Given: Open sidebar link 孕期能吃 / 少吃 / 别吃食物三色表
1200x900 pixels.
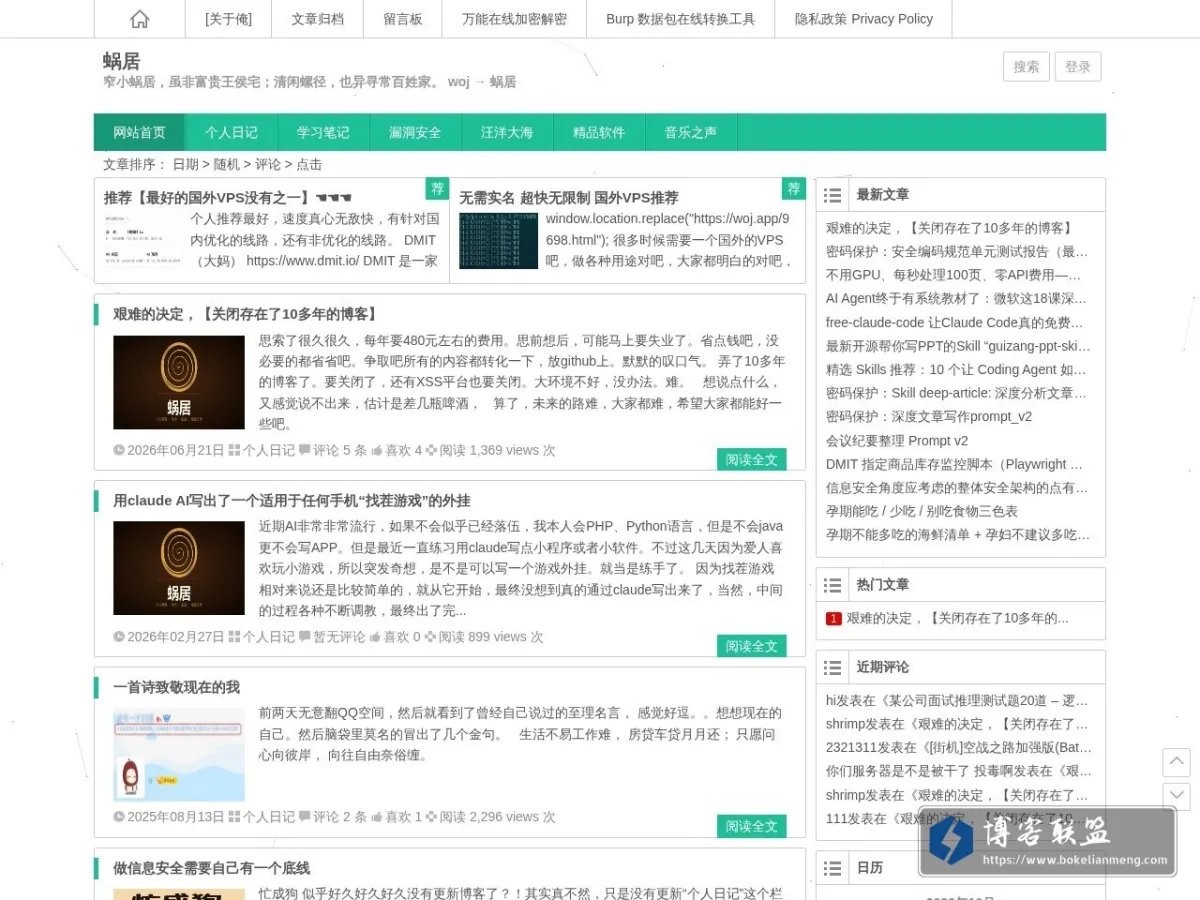Looking at the screenshot, I should click(922, 511).
